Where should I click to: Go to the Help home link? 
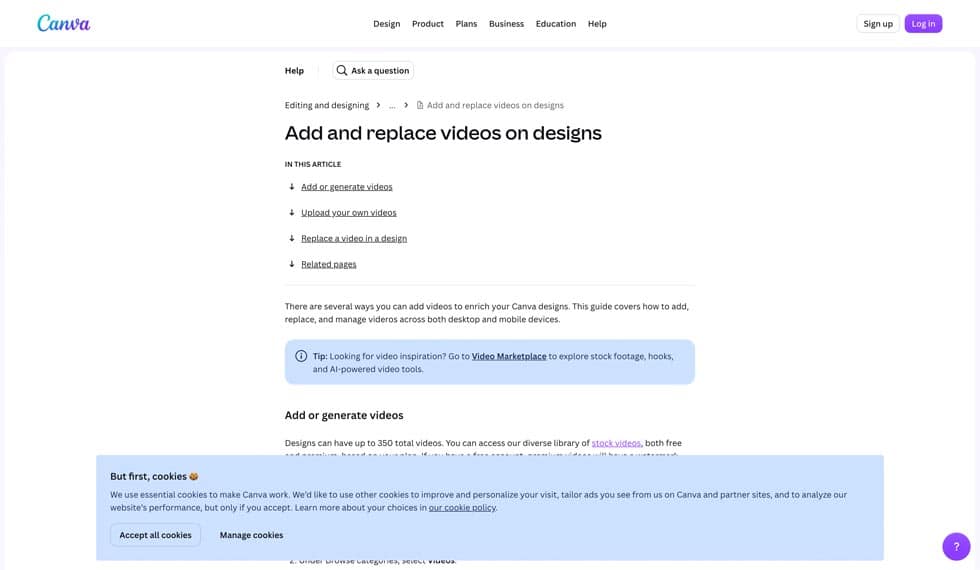point(294,71)
